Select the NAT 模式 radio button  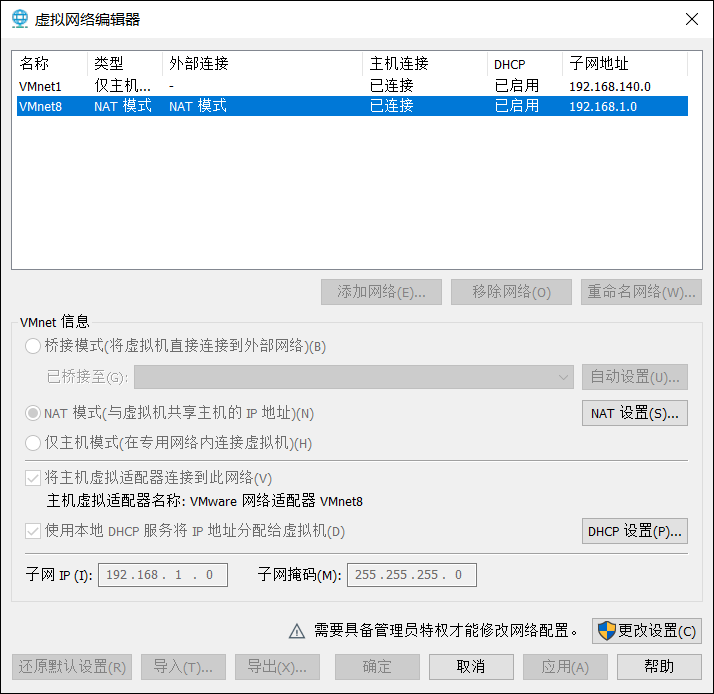tap(33, 413)
